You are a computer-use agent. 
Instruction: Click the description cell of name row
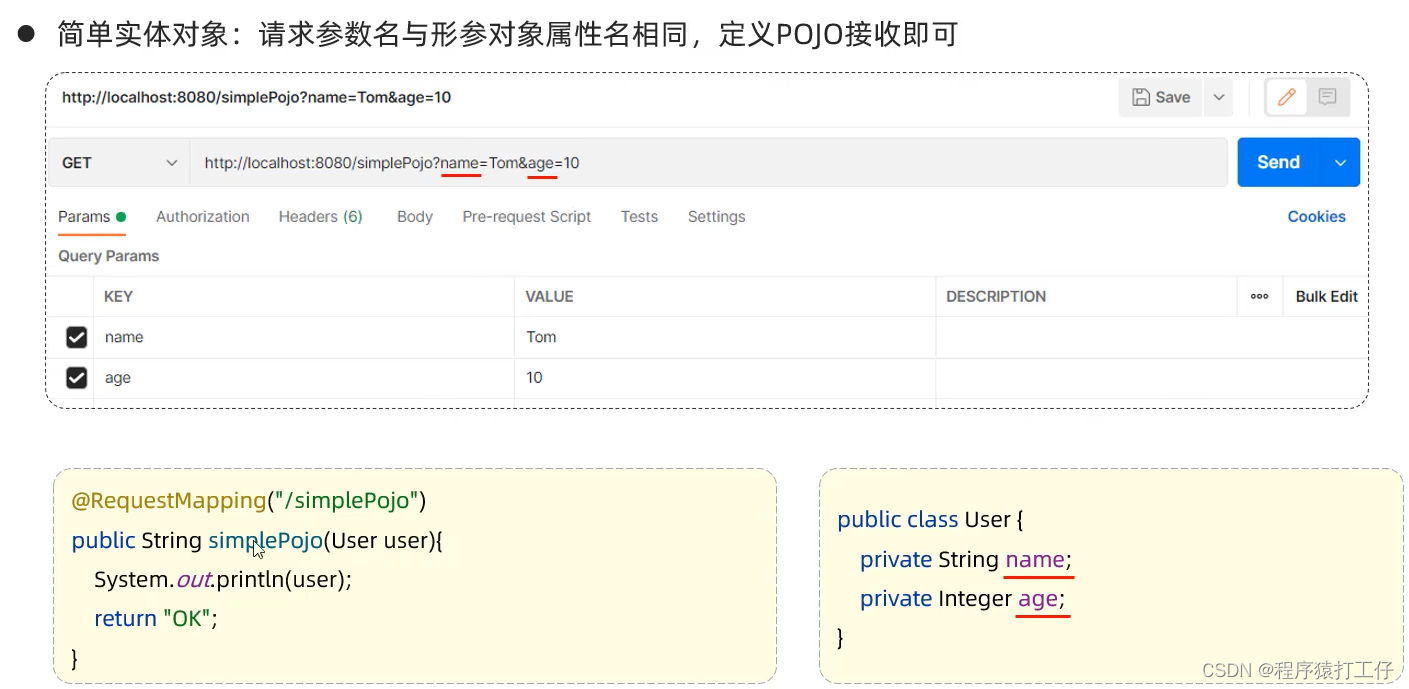coord(1151,338)
